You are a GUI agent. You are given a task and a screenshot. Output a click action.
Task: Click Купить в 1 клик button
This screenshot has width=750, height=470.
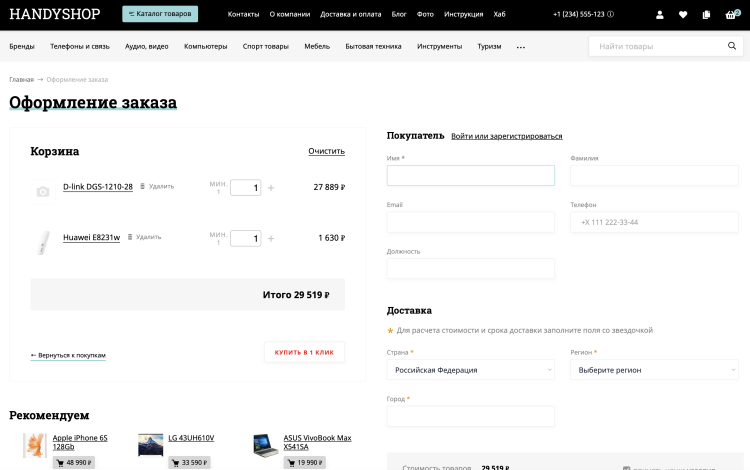[304, 352]
